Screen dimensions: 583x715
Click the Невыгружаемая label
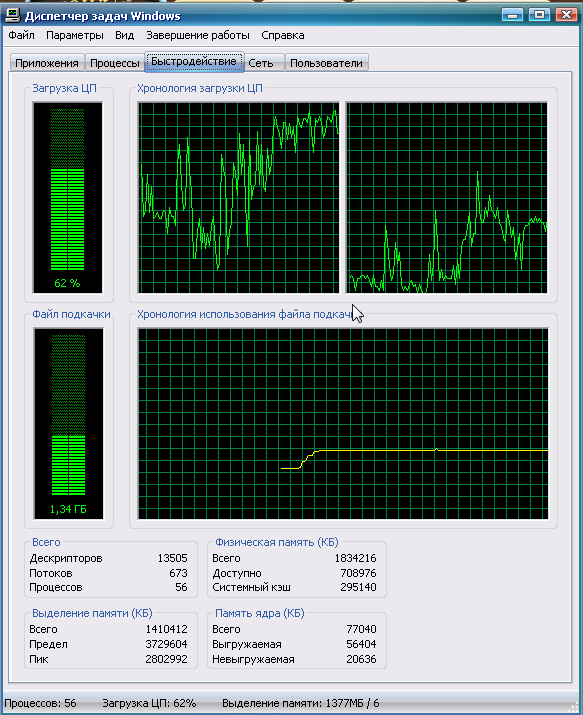tap(253, 659)
